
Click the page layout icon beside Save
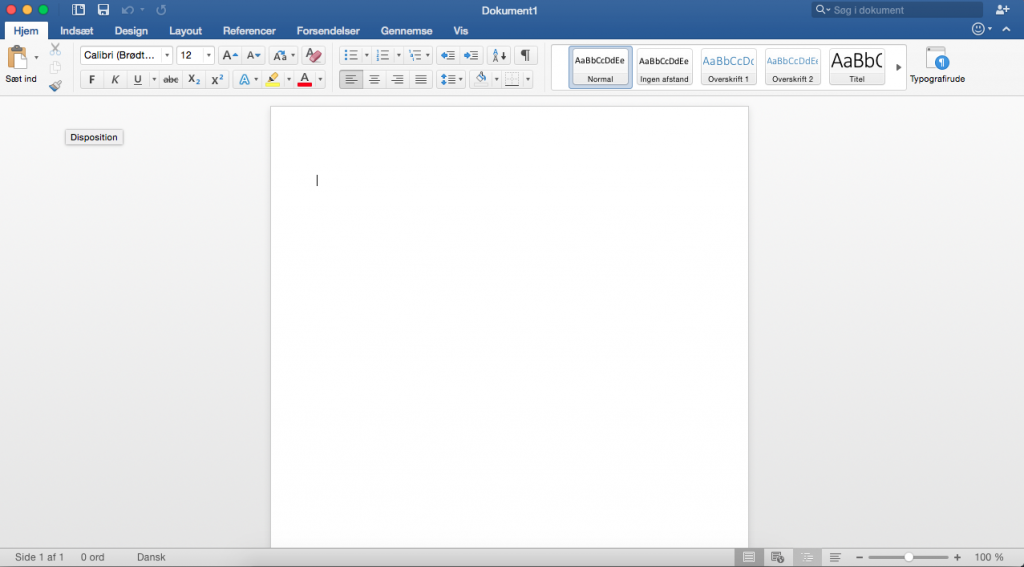[78, 10]
